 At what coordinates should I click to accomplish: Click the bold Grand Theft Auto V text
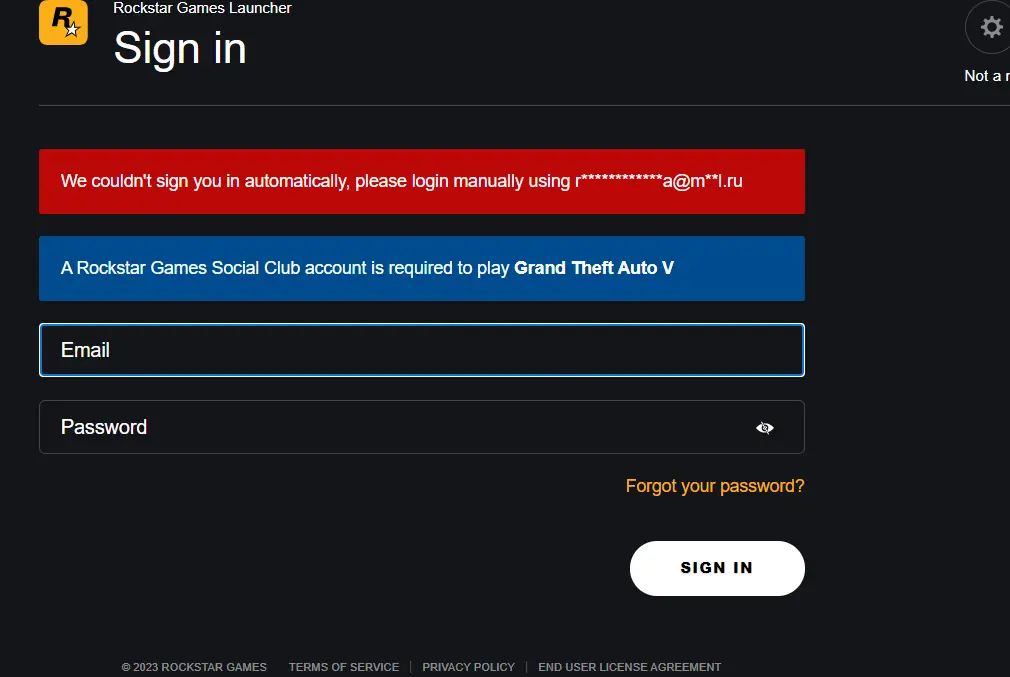(594, 268)
